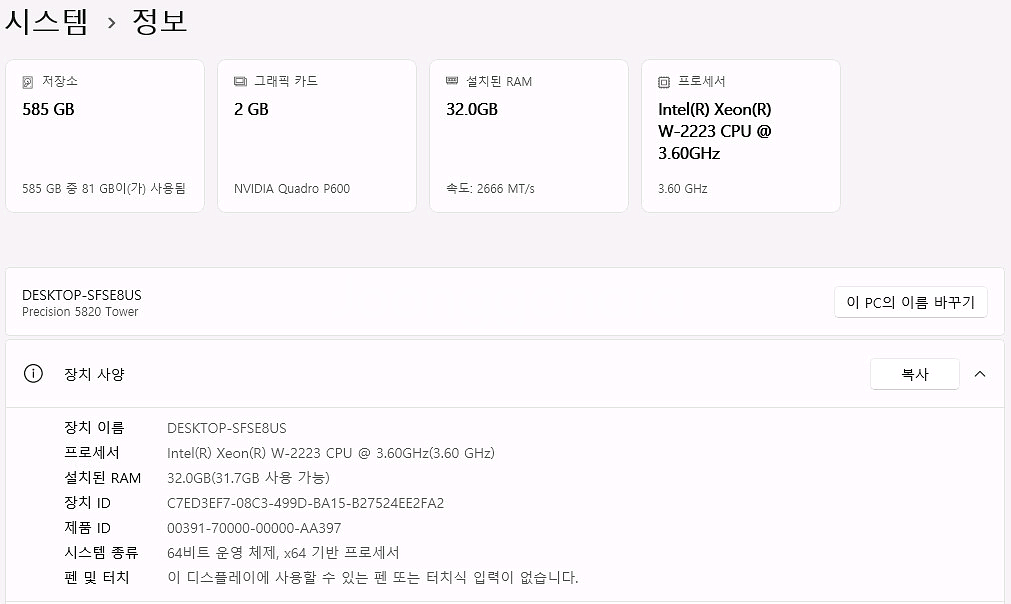Click the 이 PC의 이름 바꾸기 button
Image resolution: width=1011 pixels, height=604 pixels.
910,301
